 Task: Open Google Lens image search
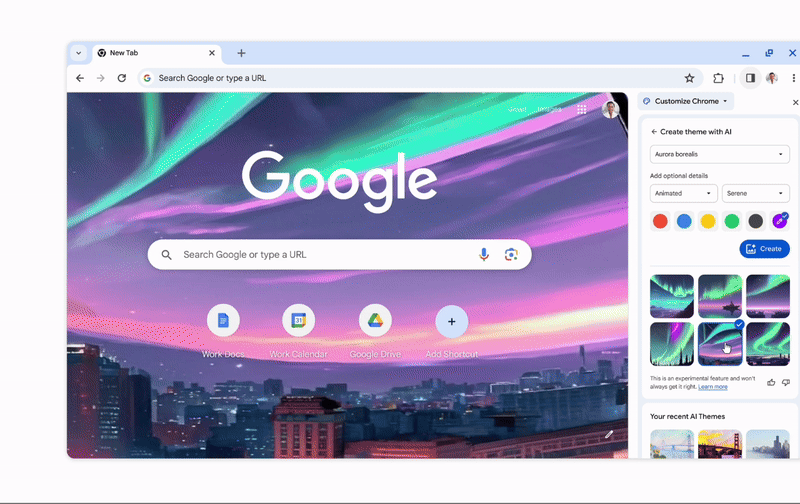click(x=511, y=255)
